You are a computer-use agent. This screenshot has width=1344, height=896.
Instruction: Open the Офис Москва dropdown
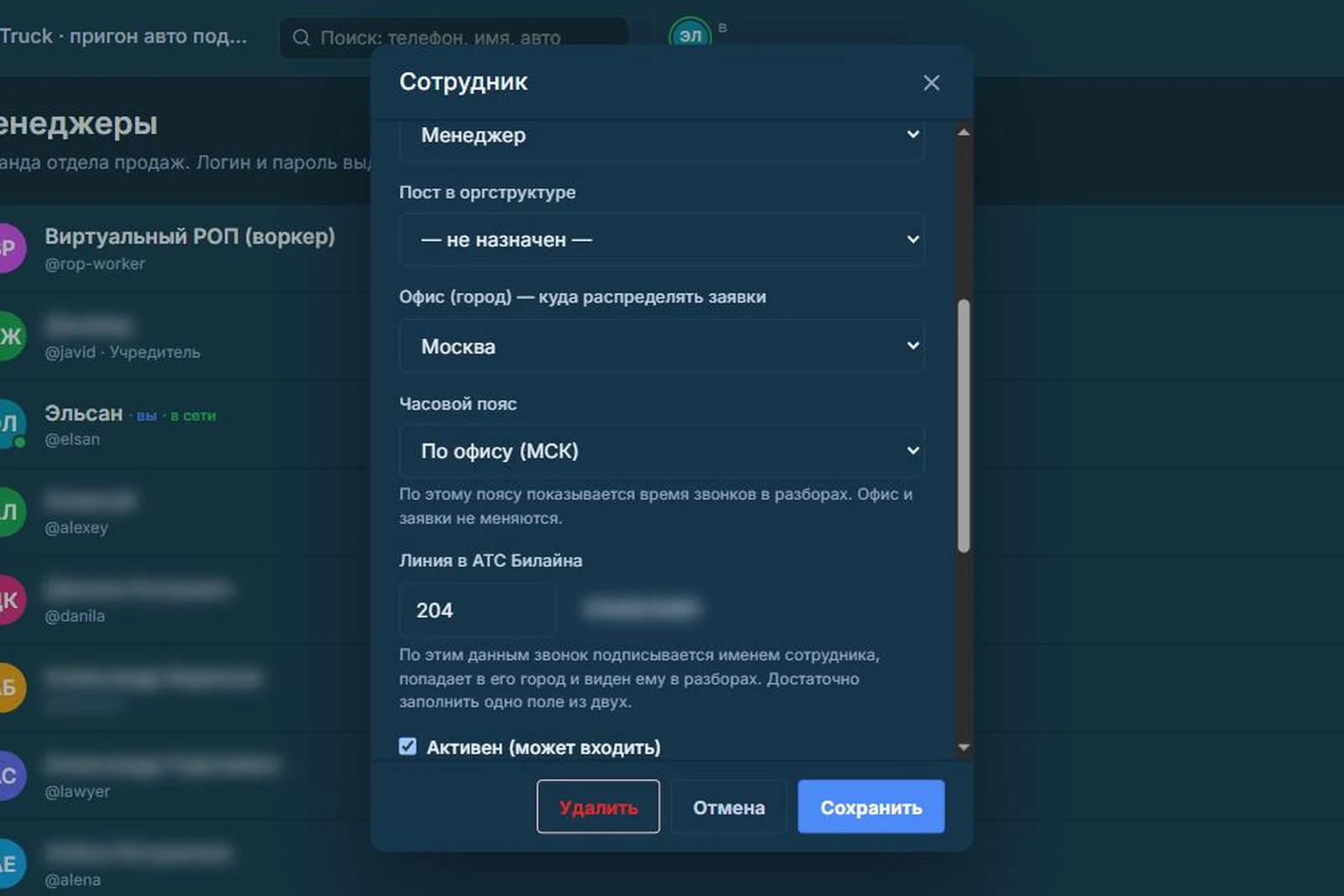[661, 346]
